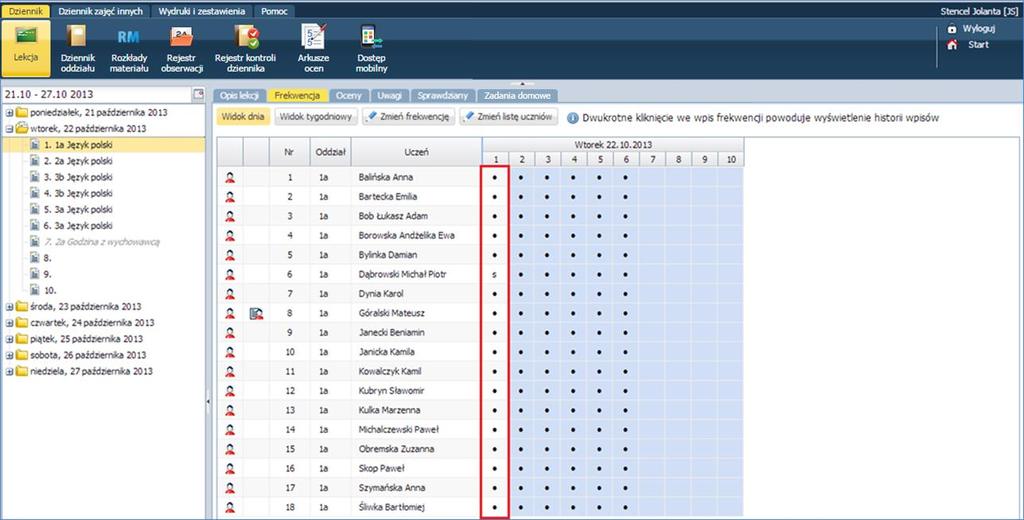Screen dimensions: 1024x520
Task: Open the Sprawdziany tab
Action: pos(443,95)
